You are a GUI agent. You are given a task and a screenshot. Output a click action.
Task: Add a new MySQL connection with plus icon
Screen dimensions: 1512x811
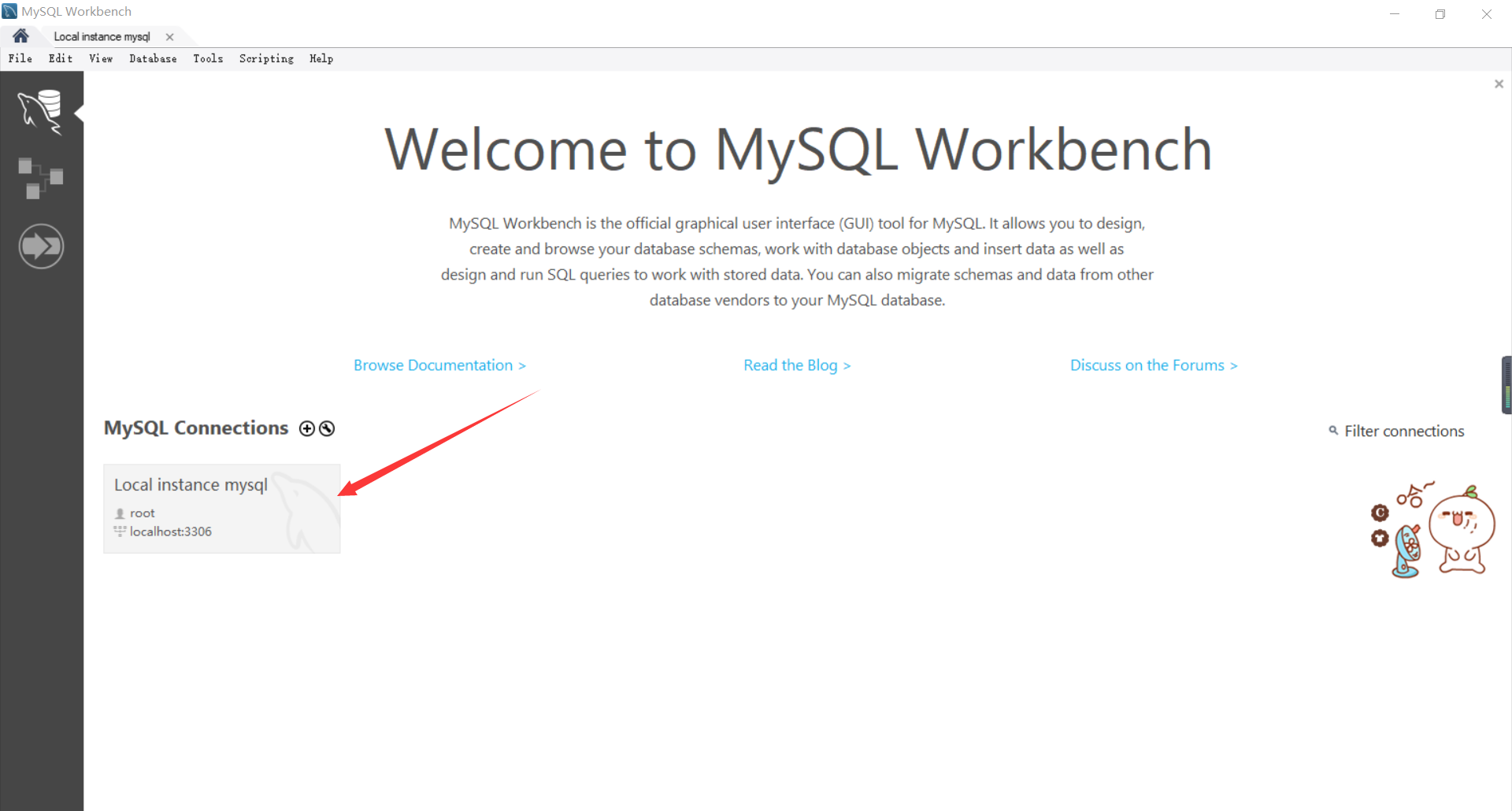(x=307, y=428)
